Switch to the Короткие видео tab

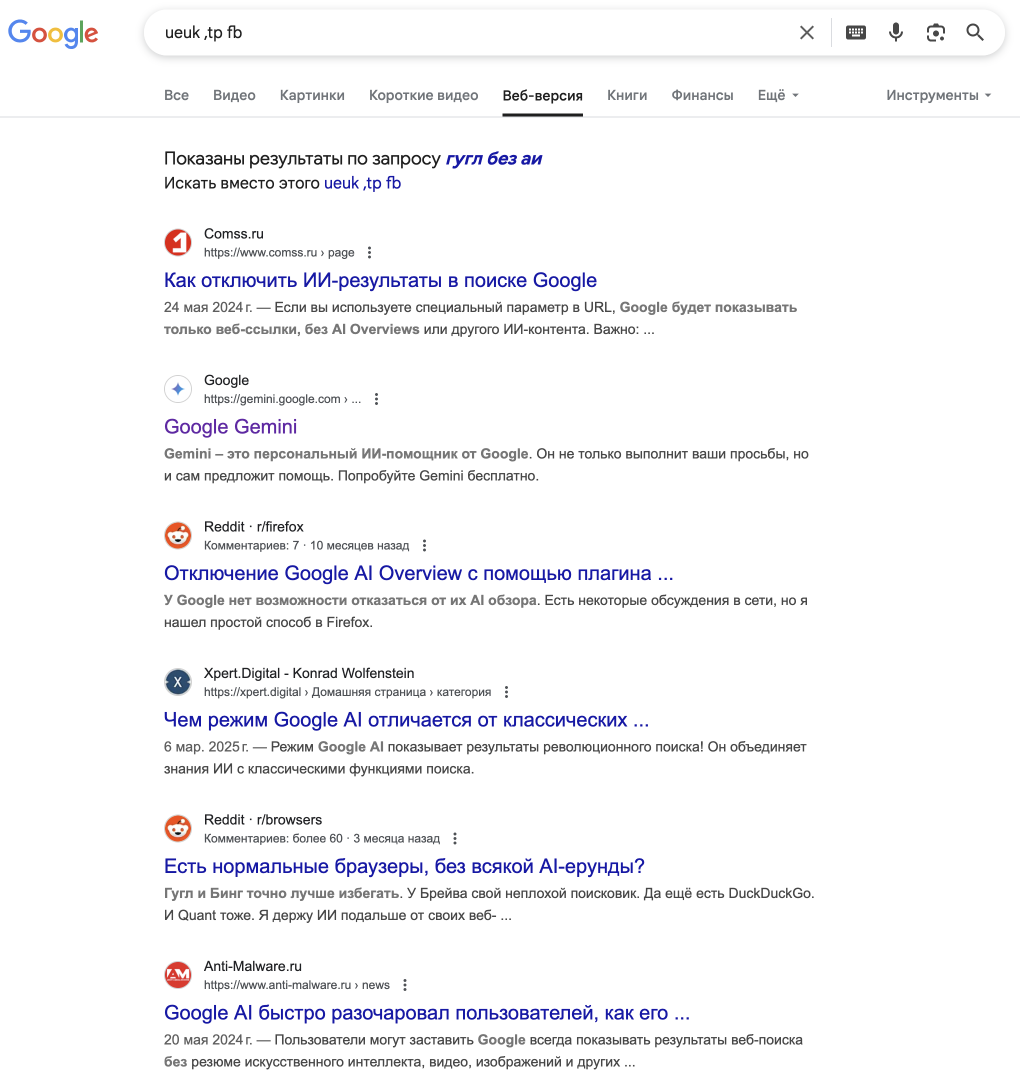pyautogui.click(x=424, y=96)
